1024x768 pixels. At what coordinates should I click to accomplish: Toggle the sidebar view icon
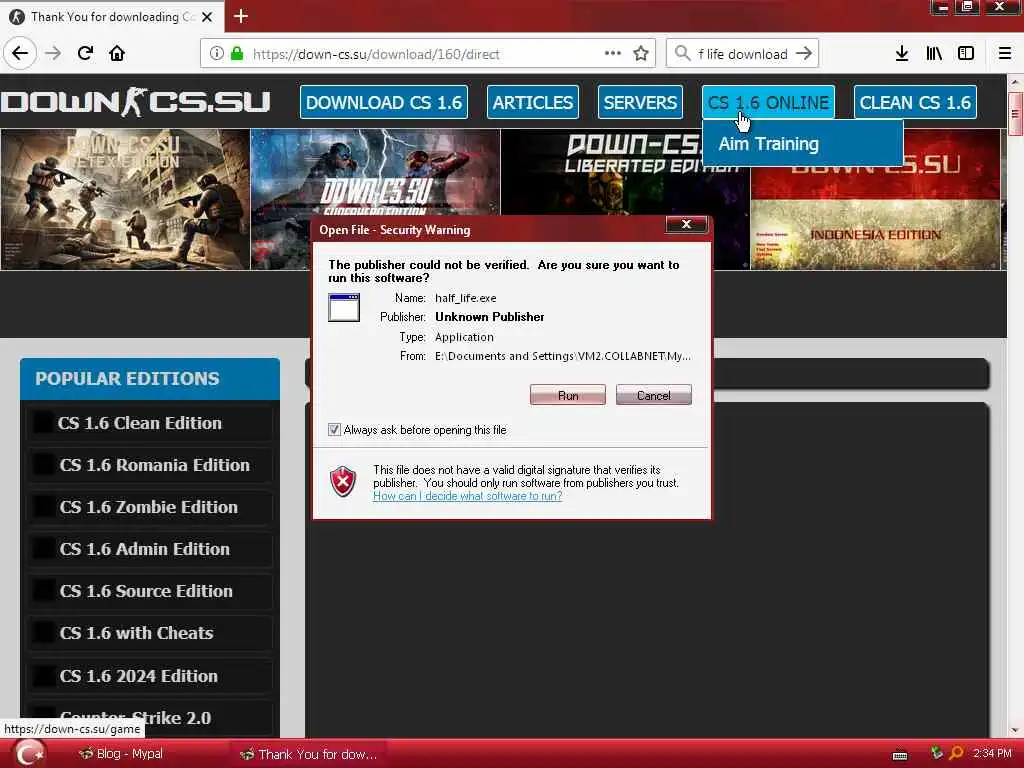pyautogui.click(x=966, y=53)
